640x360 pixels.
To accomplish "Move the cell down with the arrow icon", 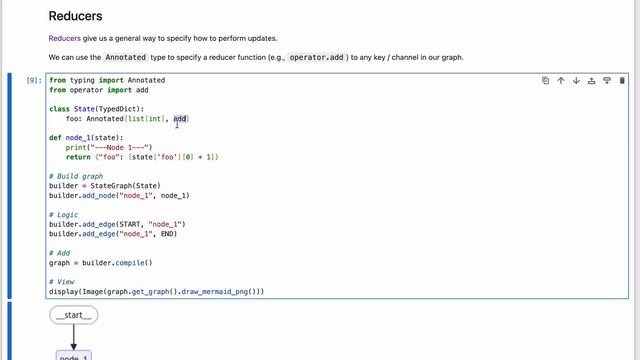I will click(576, 80).
